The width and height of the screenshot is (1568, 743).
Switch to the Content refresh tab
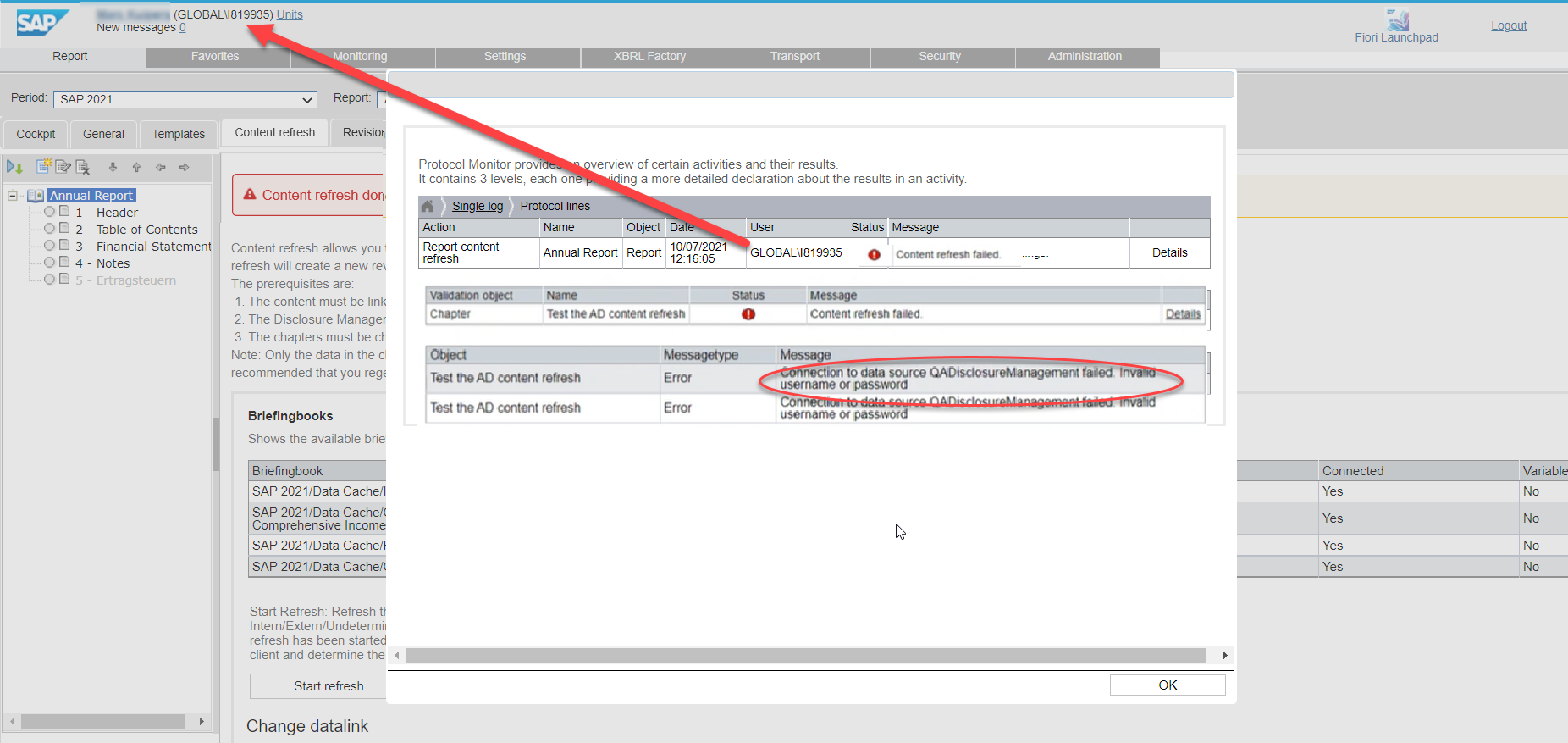pyautogui.click(x=275, y=132)
